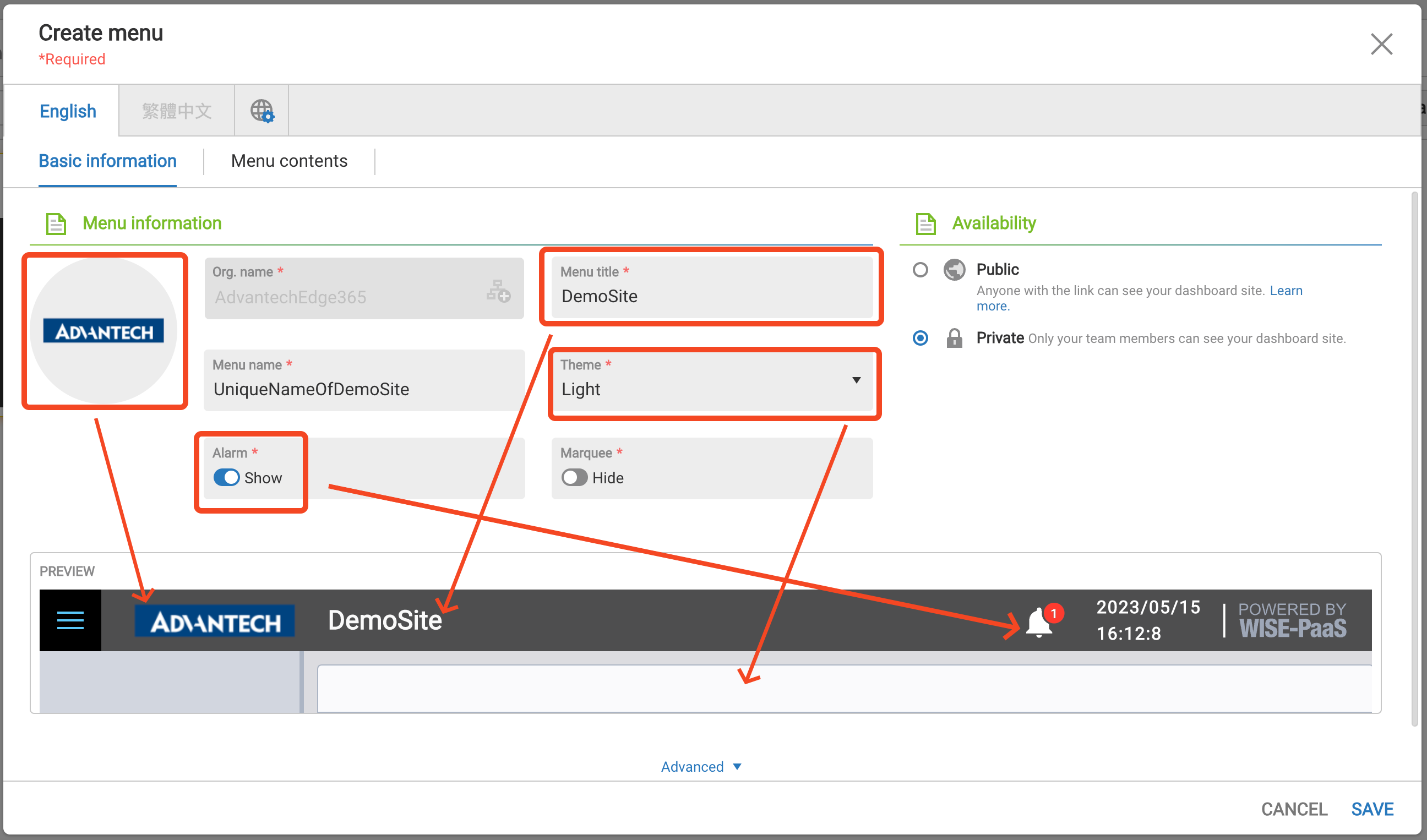Click the Public globe icon
This screenshot has height=840, width=1427.
click(x=954, y=269)
